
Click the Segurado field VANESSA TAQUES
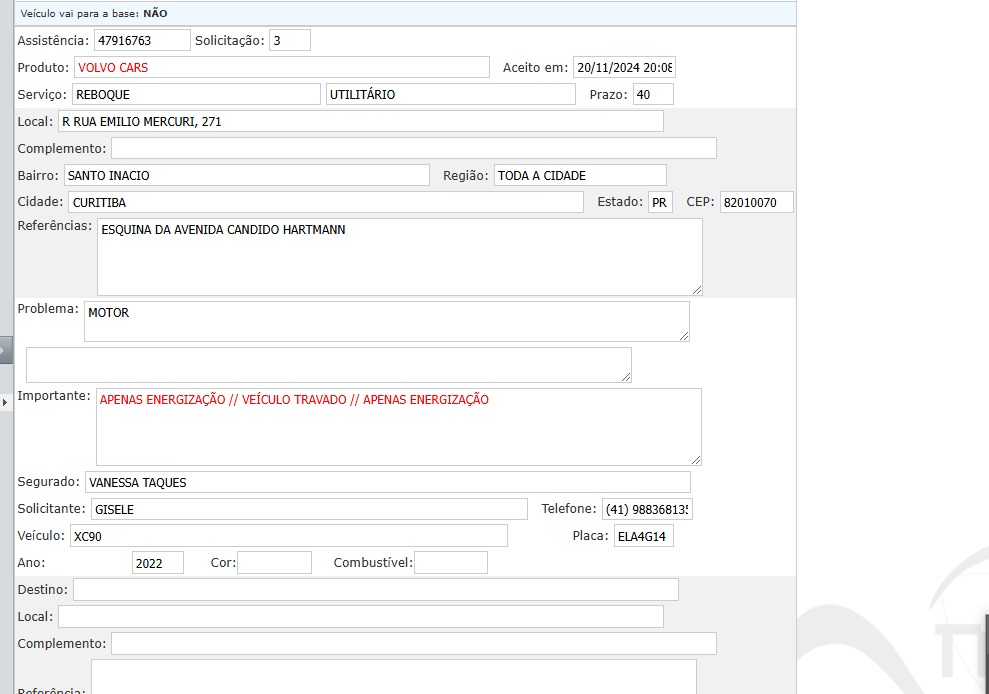tap(387, 482)
